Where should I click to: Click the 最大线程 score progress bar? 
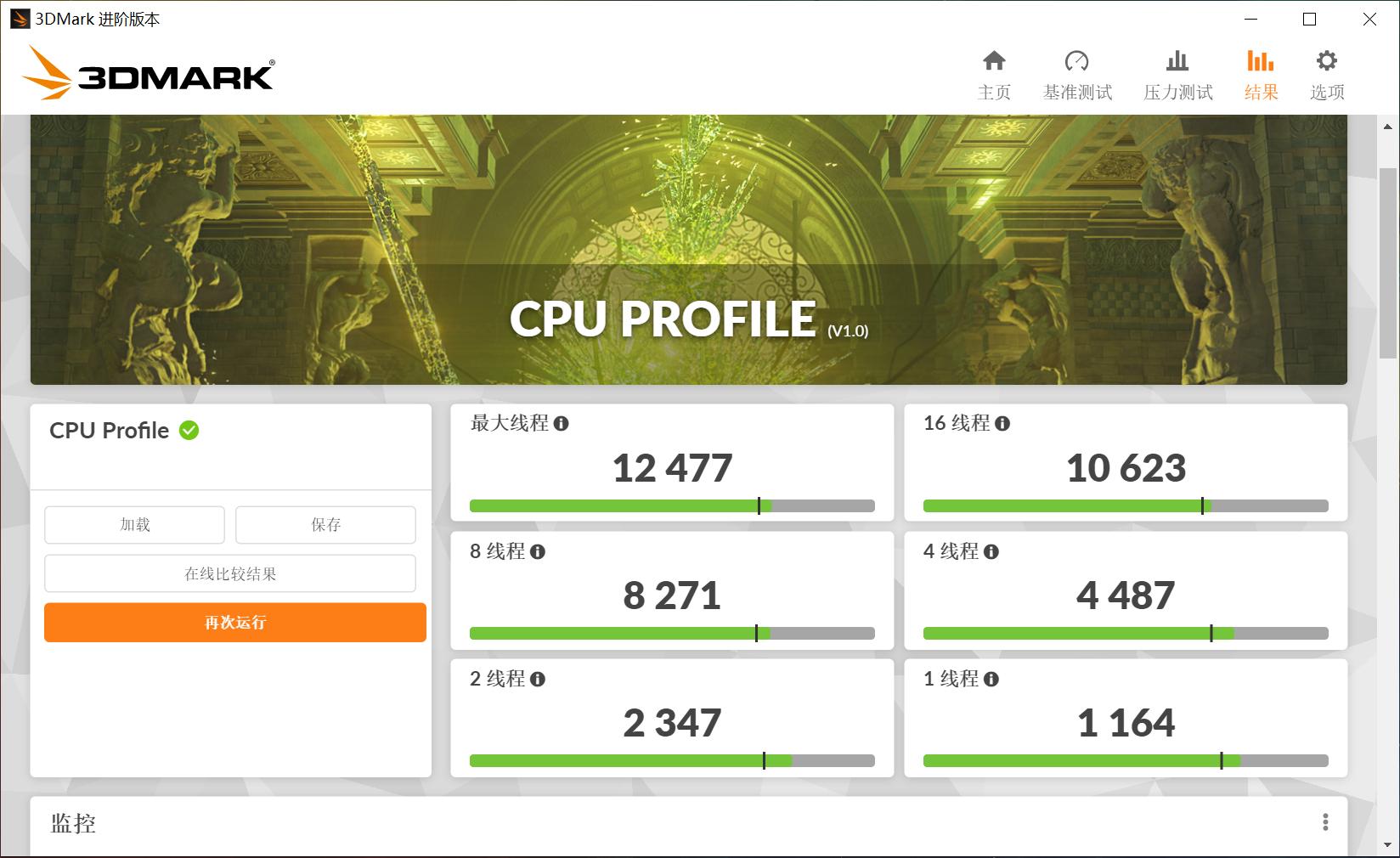[671, 506]
